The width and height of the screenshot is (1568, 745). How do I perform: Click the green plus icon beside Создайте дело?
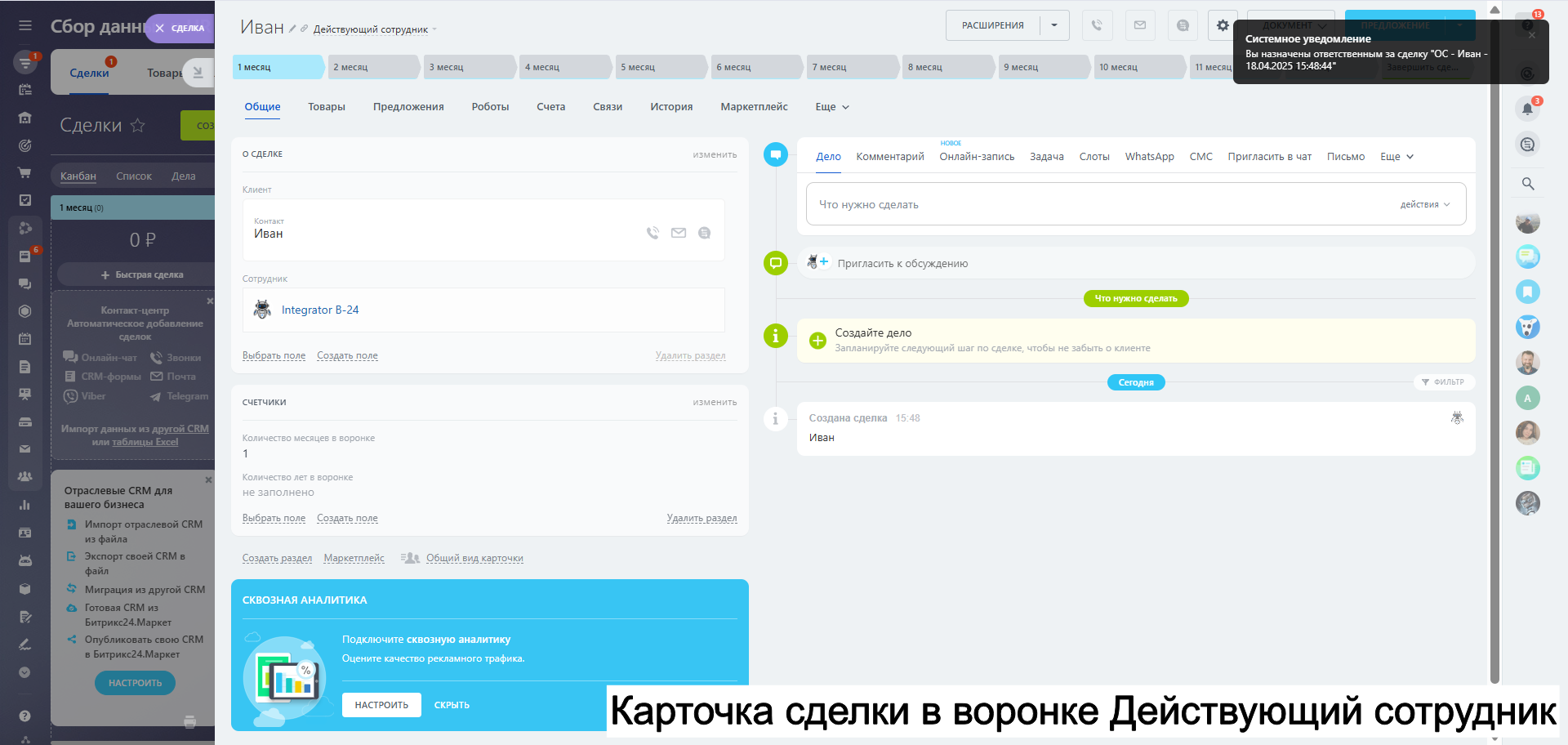817,341
